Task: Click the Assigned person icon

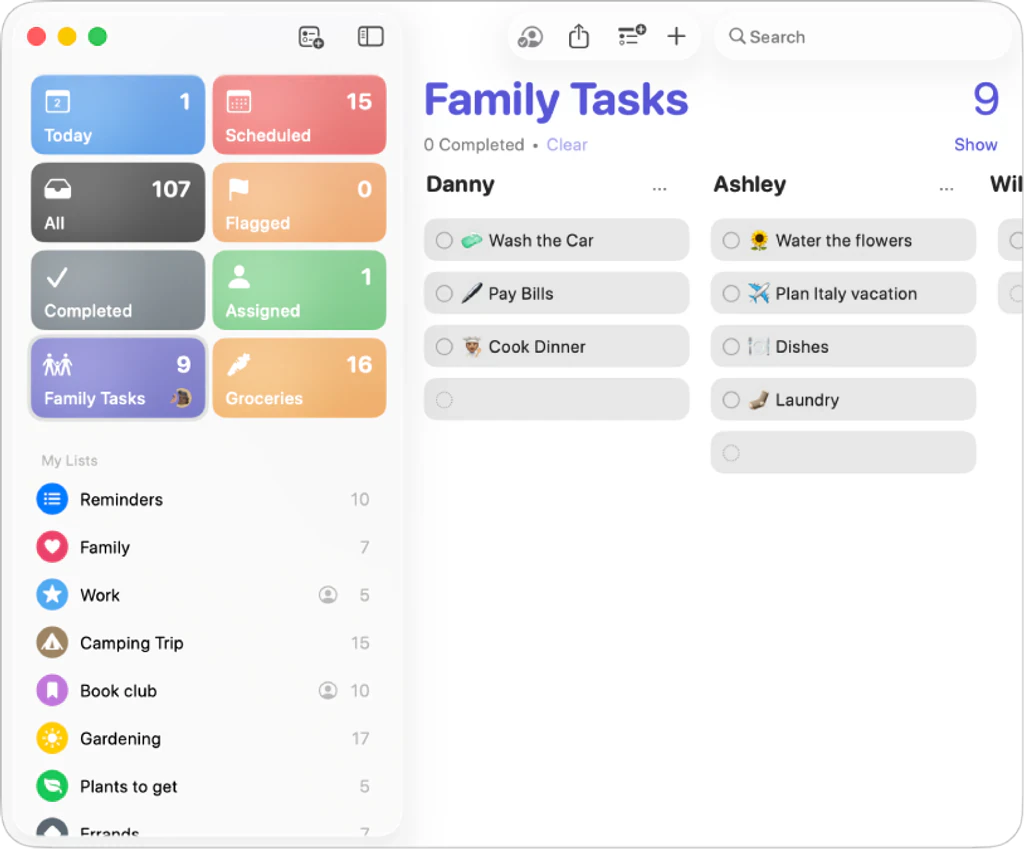Action: click(239, 277)
